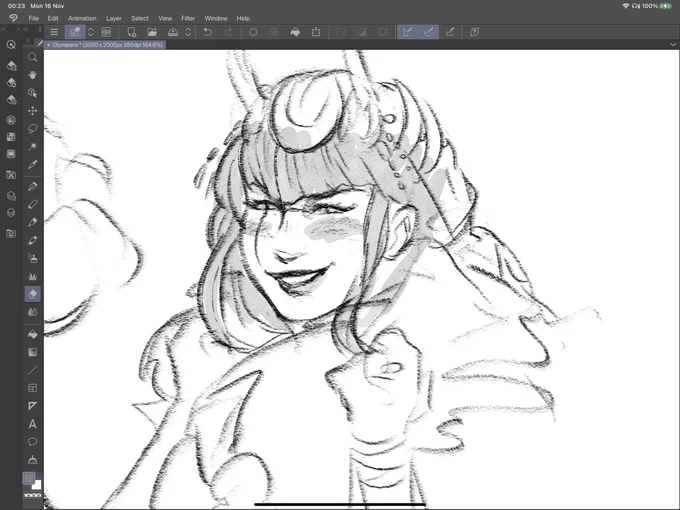Click Scale/Rotate transform icon

tap(316, 32)
